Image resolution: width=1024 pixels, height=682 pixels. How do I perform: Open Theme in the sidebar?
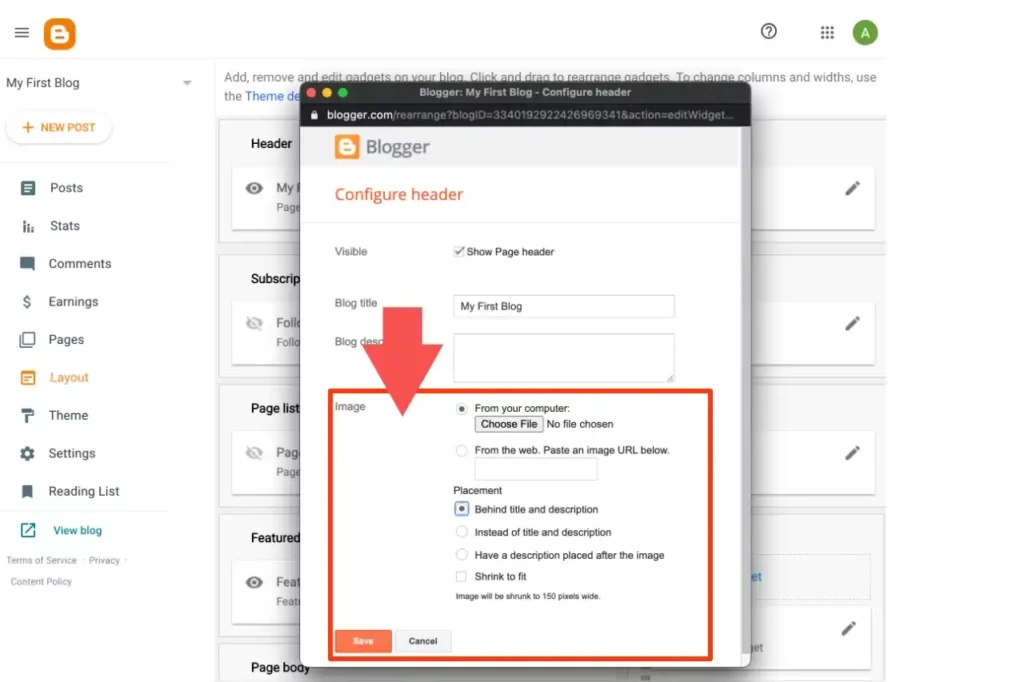(x=68, y=415)
